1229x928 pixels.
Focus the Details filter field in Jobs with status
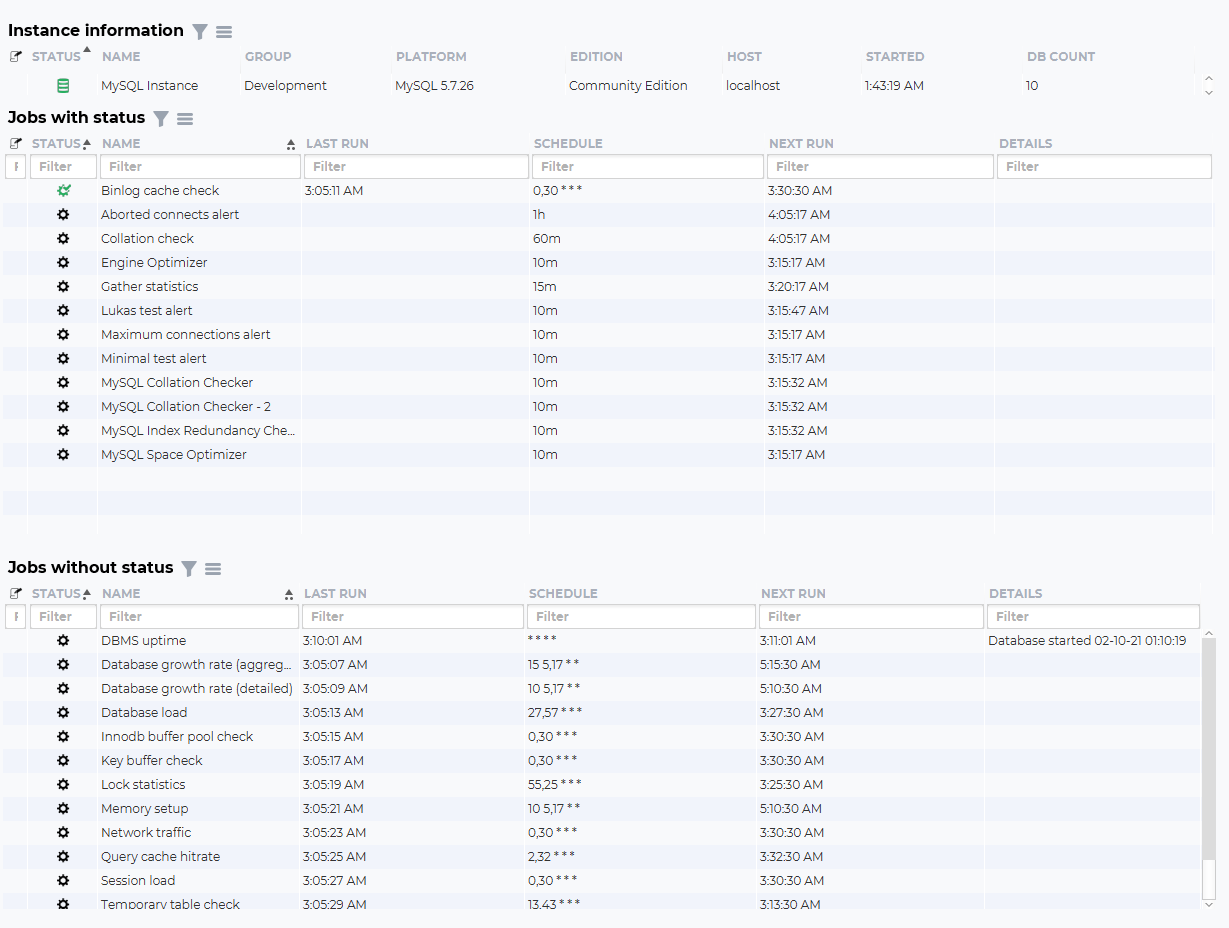coord(1104,167)
